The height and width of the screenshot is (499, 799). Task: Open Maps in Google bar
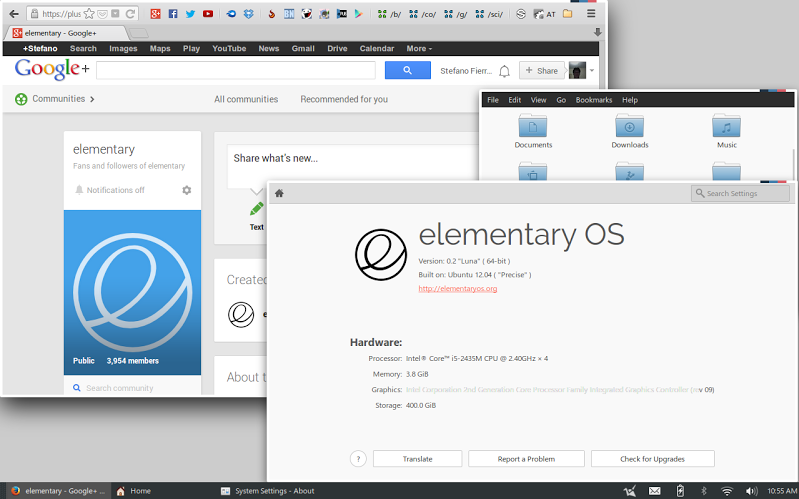159,48
